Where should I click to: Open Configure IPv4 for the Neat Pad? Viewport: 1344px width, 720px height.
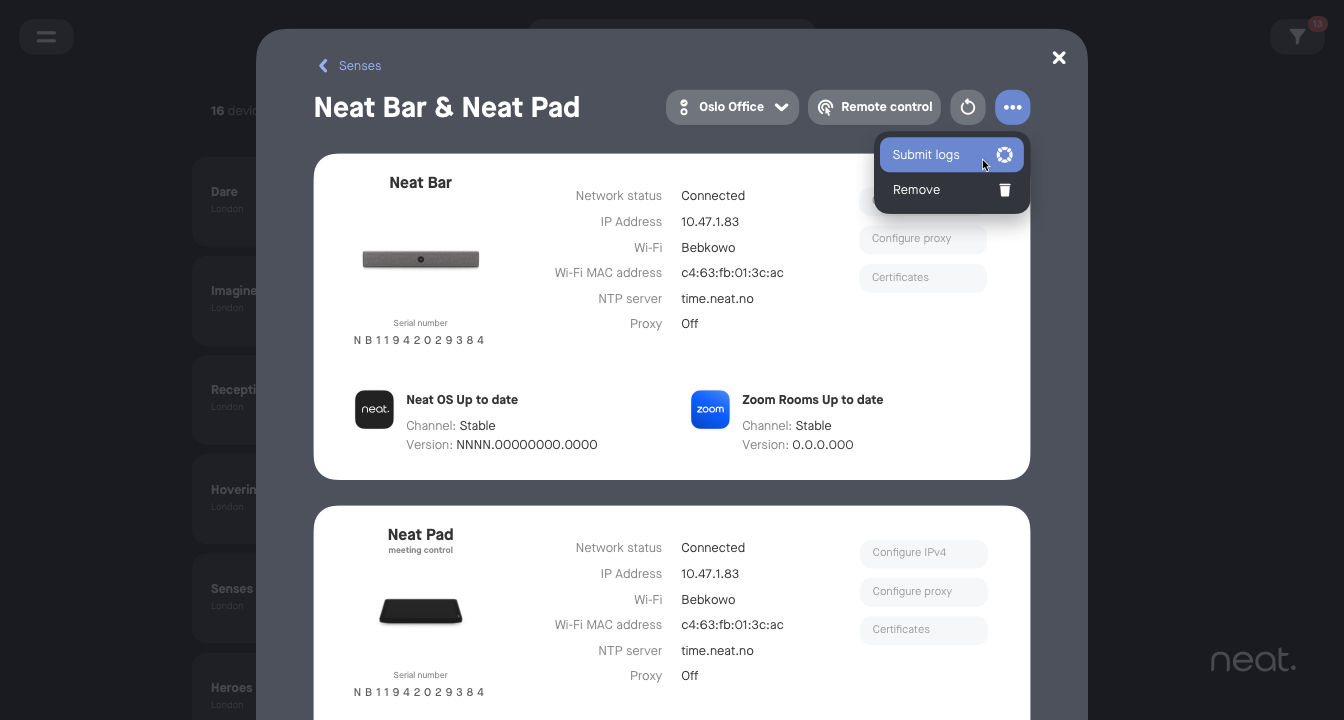(x=922, y=553)
